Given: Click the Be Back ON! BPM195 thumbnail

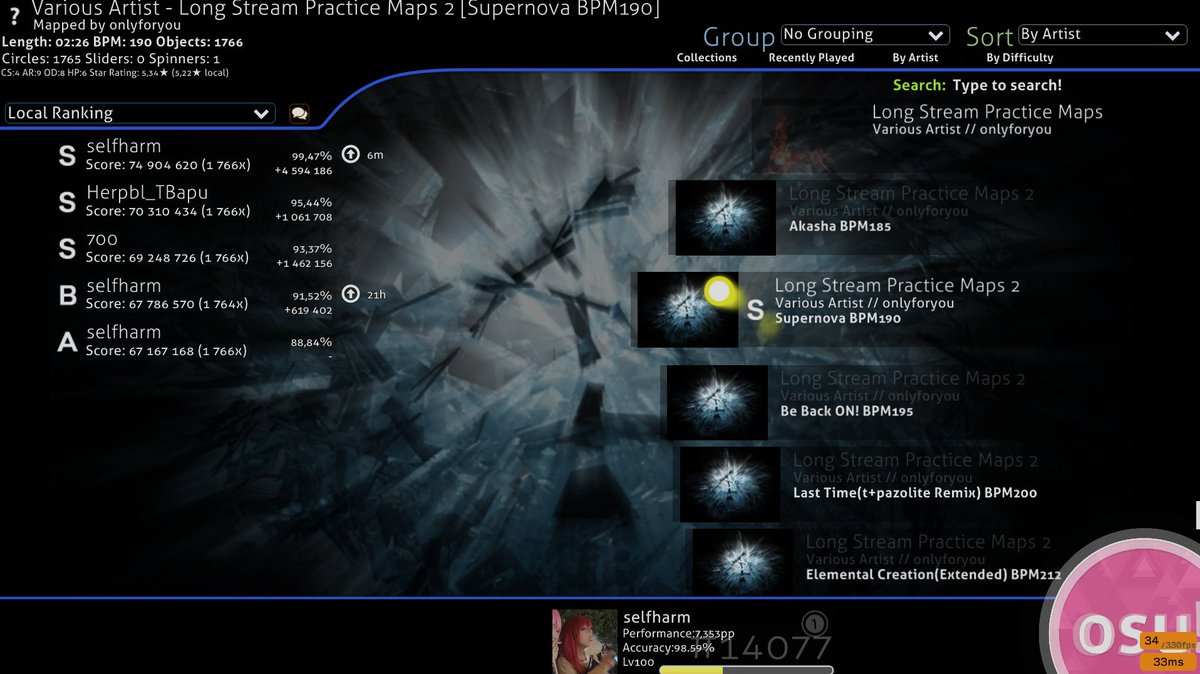Looking at the screenshot, I should (717, 402).
